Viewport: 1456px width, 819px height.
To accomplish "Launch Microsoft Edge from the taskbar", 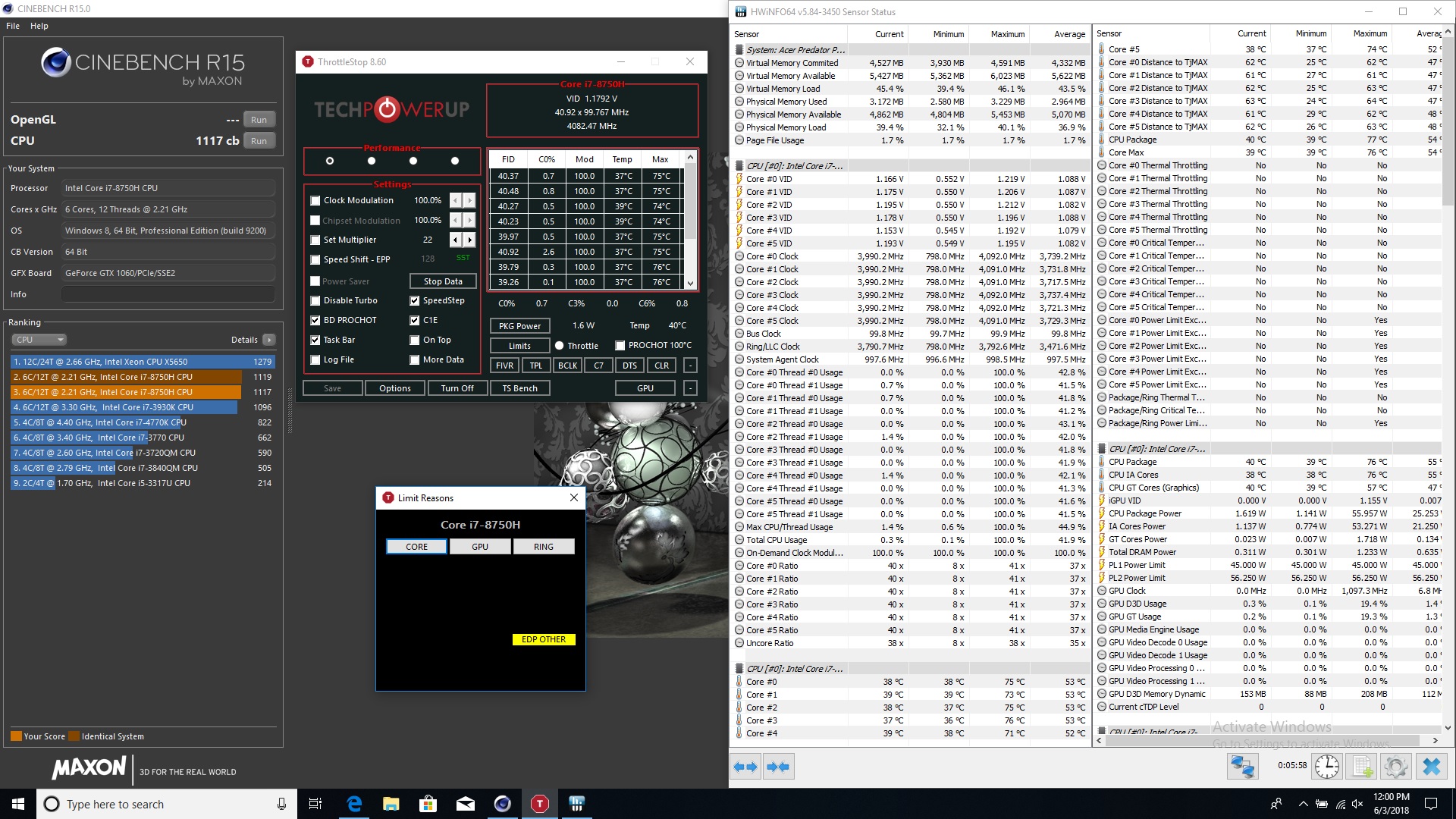I will [x=354, y=804].
